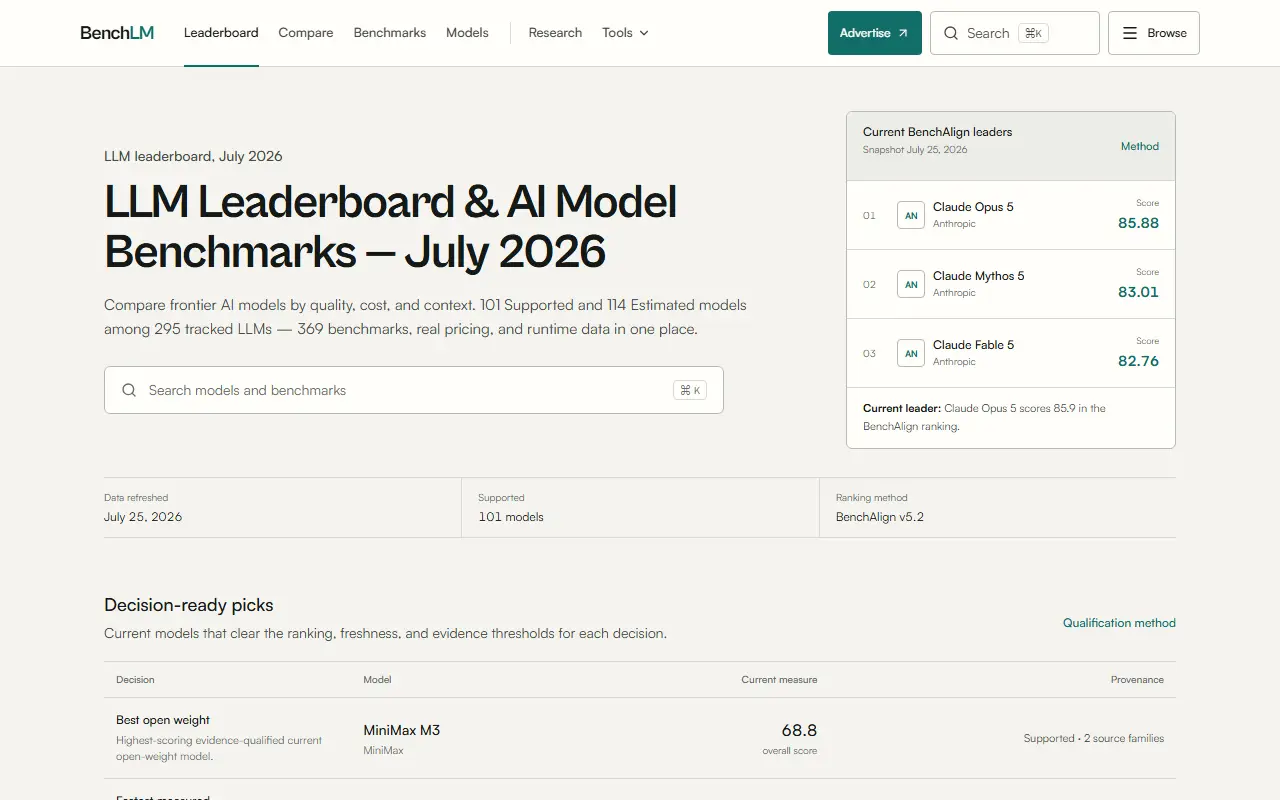Click the Model column header

click(x=377, y=680)
